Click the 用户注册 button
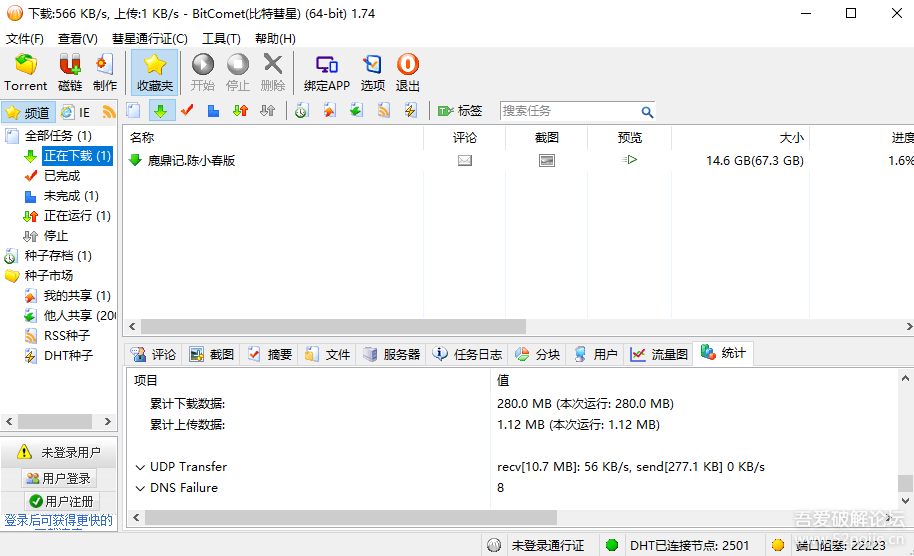 59,501
